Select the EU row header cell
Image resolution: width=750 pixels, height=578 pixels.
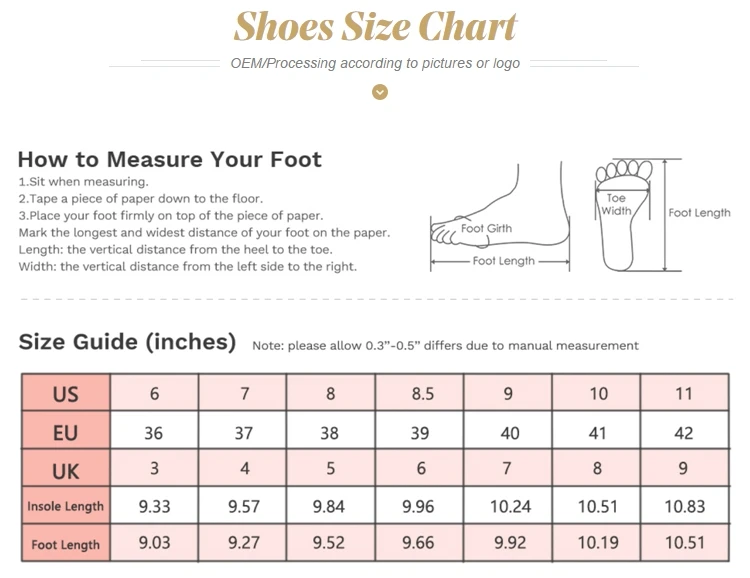[x=65, y=433]
